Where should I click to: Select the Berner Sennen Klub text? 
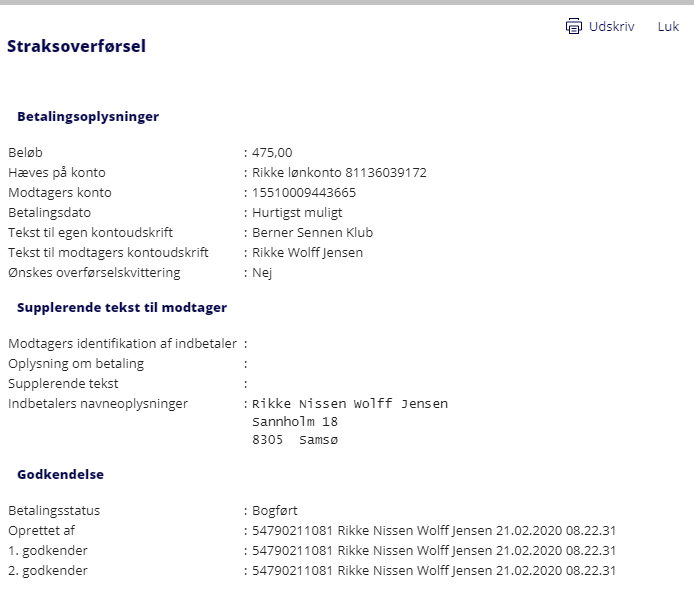(x=312, y=232)
